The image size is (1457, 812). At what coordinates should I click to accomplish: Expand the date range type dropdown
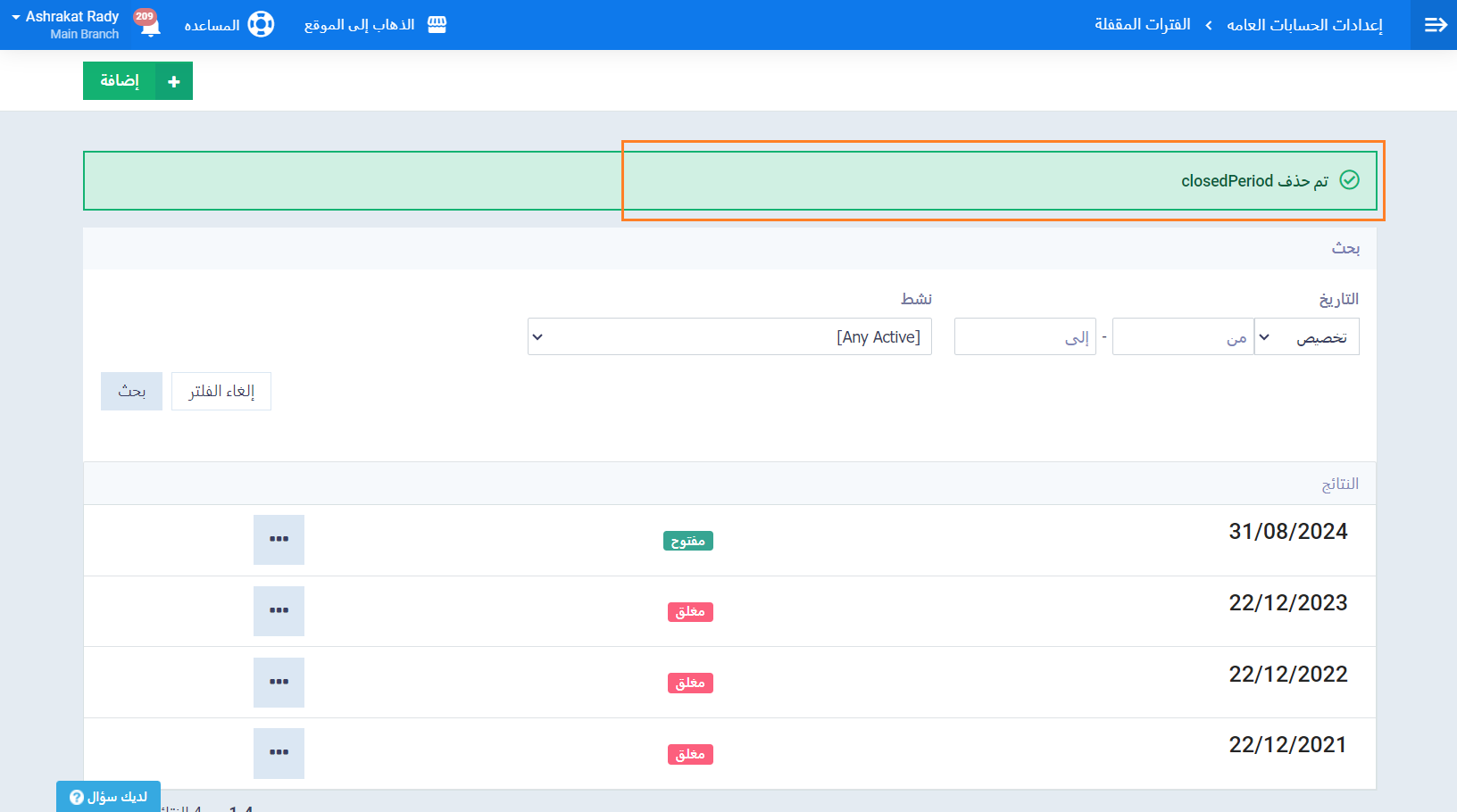1306,336
